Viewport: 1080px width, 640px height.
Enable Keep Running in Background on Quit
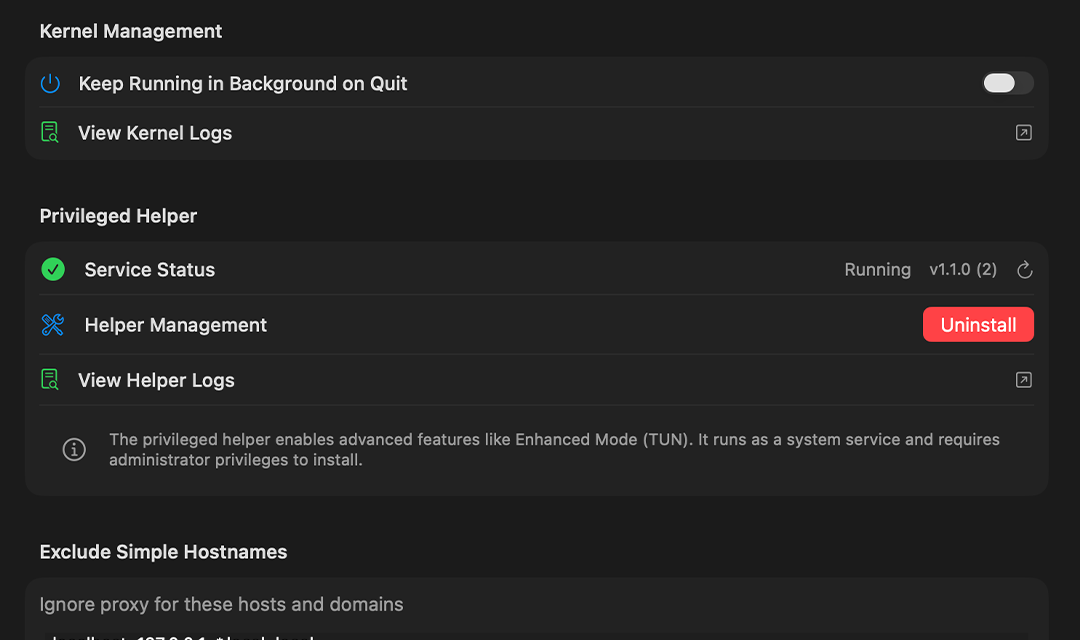pos(1007,83)
